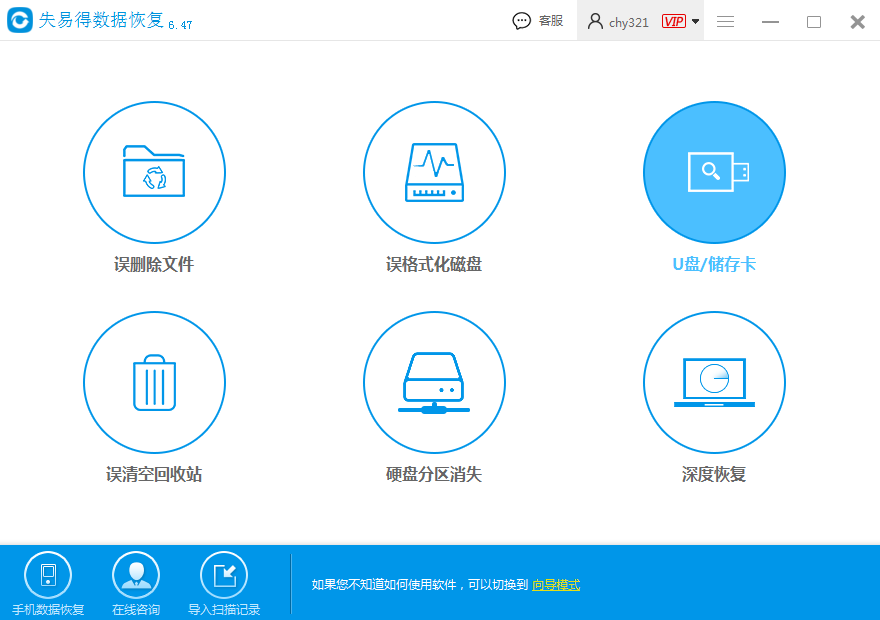
Task: Click the 深度恢复 text label
Action: [714, 474]
